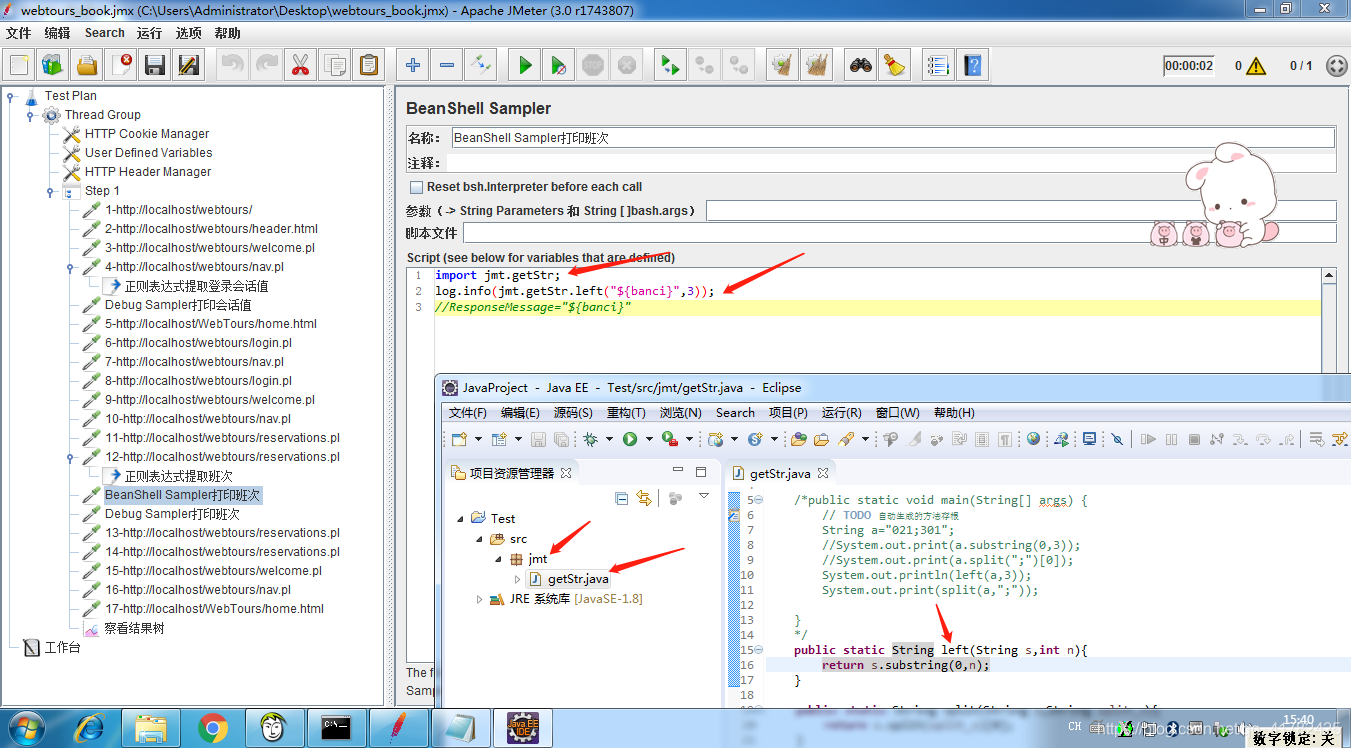Image resolution: width=1351 pixels, height=748 pixels.
Task: Open JMeter's 运行 menu
Action: pyautogui.click(x=150, y=33)
